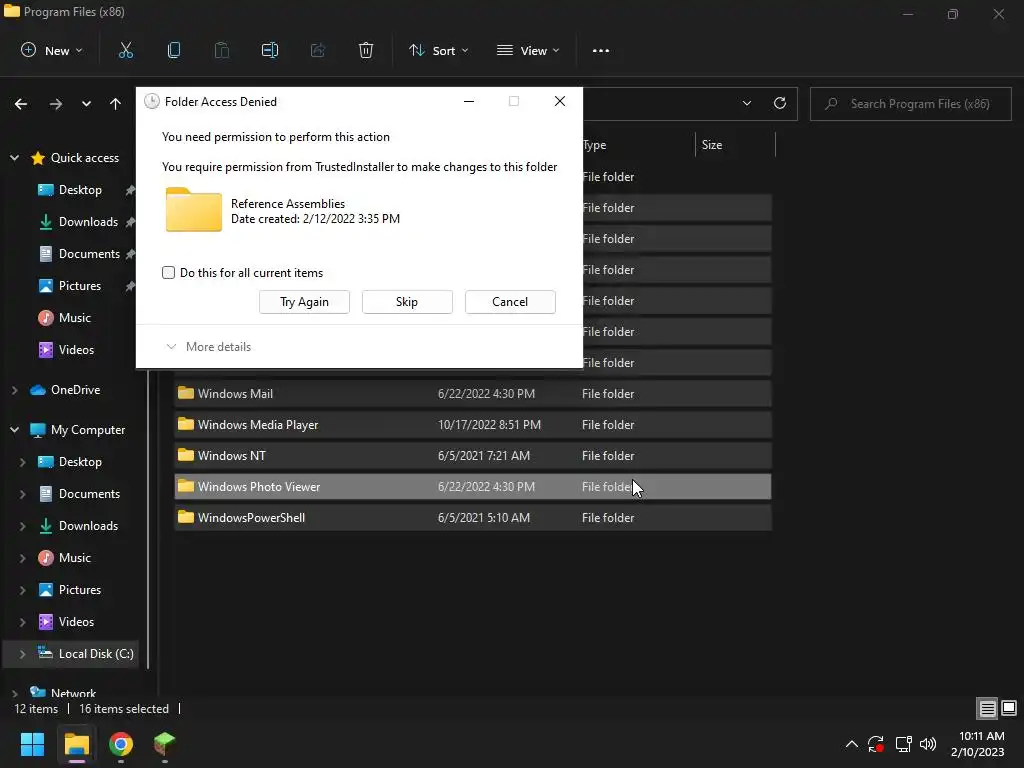Select Downloads under Quick access
The height and width of the screenshot is (768, 1024).
point(88,221)
